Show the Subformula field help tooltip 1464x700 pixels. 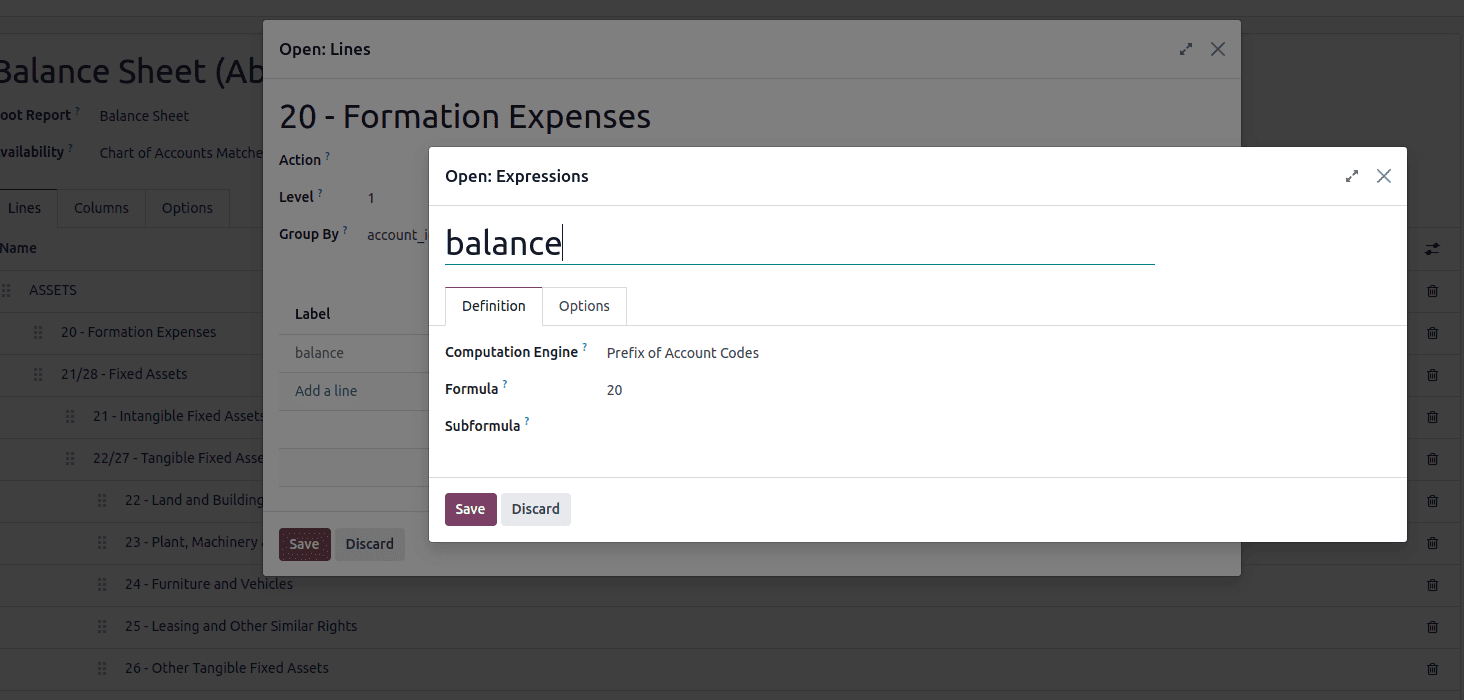(527, 421)
